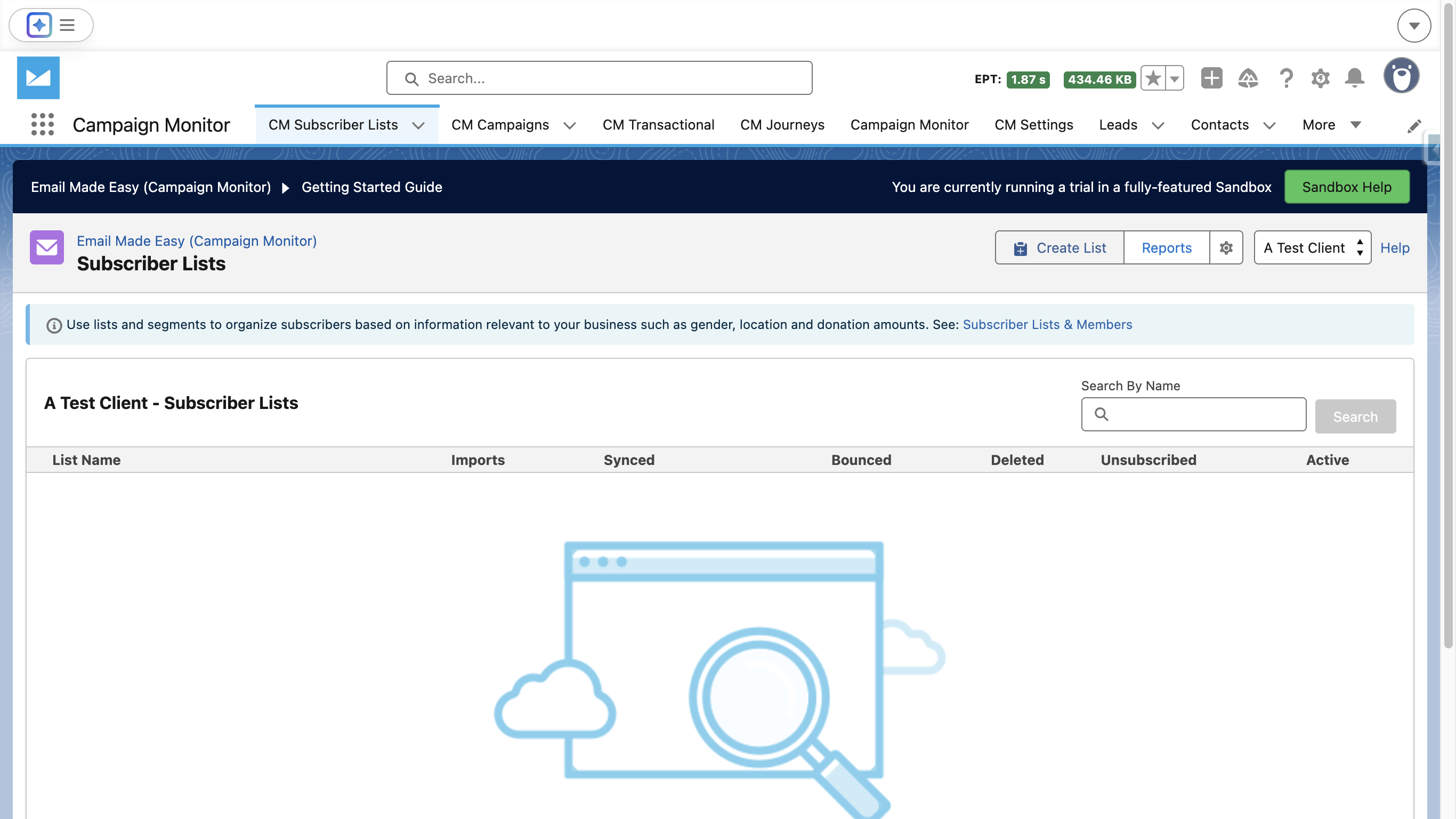
Task: Open the subscriber lists settings gear button
Action: point(1226,247)
